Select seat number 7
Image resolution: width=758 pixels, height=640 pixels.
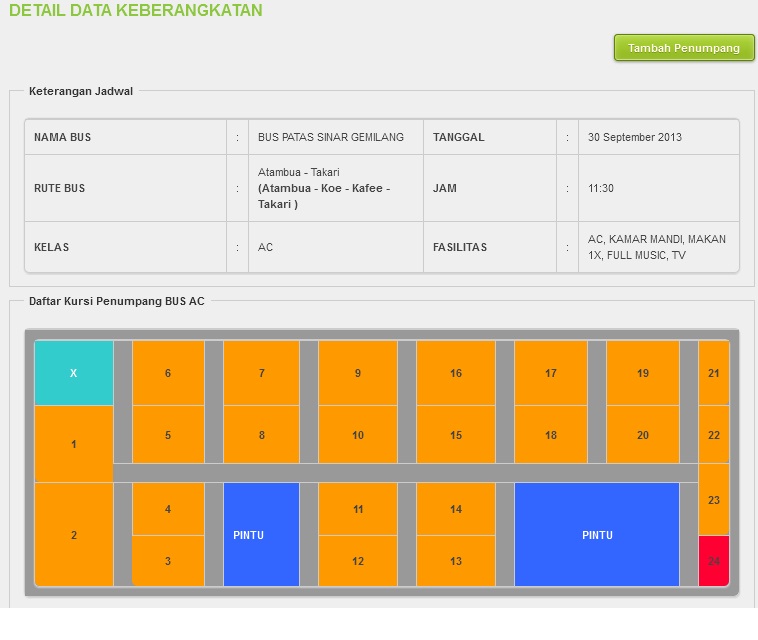click(x=262, y=373)
